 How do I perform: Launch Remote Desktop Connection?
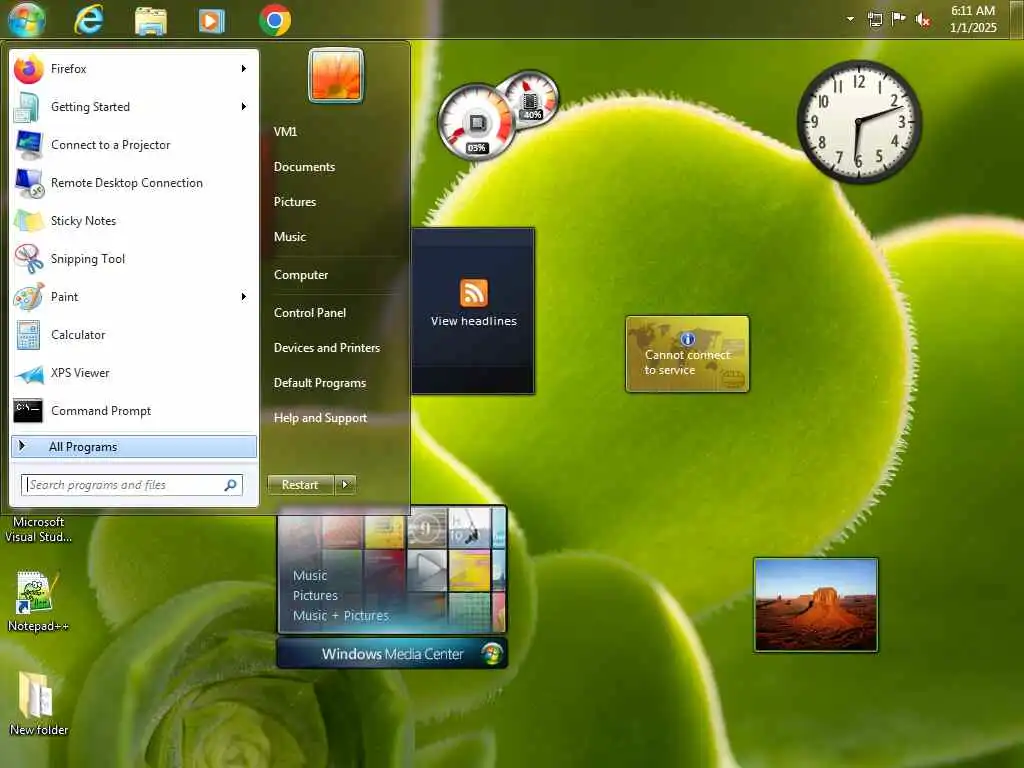134,183
